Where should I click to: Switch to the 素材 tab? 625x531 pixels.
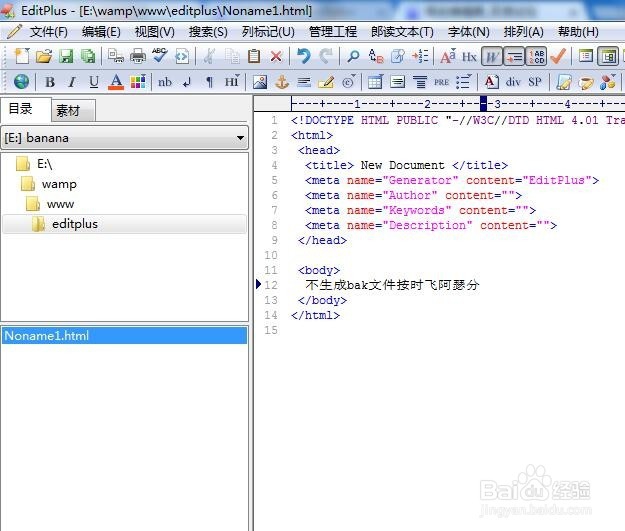(x=73, y=110)
